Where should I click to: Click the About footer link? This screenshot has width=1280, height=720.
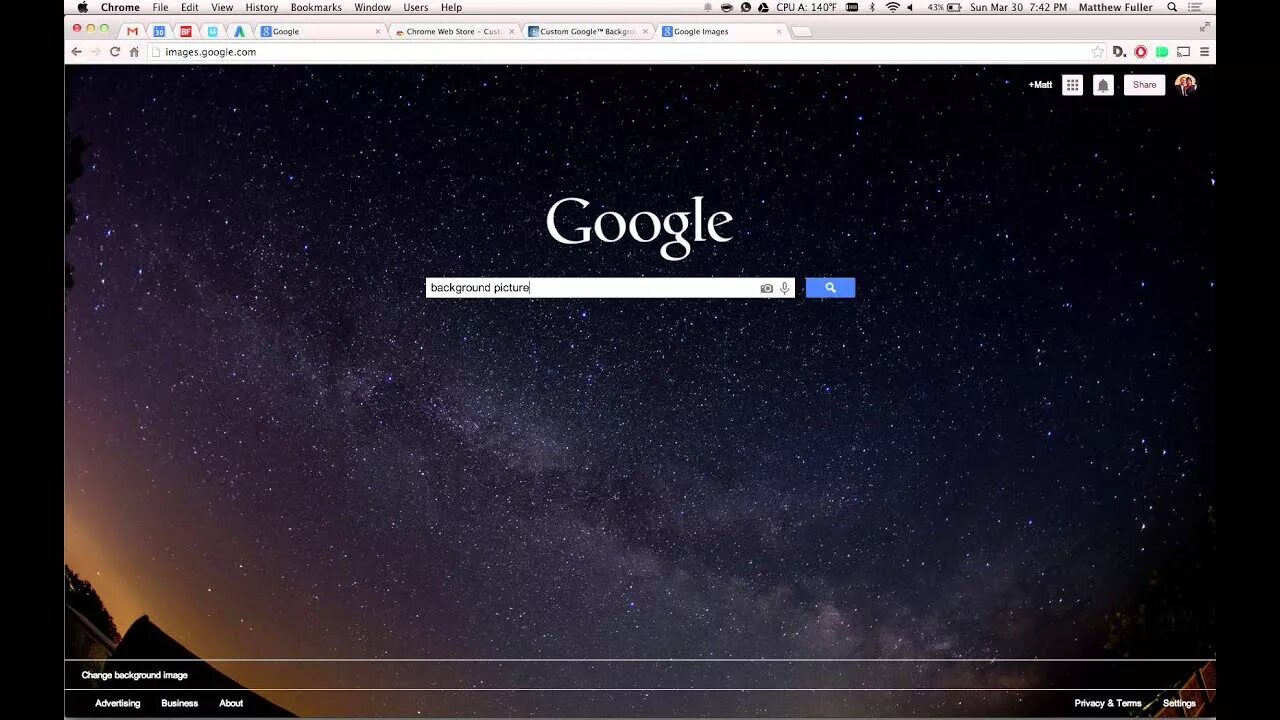click(x=231, y=703)
